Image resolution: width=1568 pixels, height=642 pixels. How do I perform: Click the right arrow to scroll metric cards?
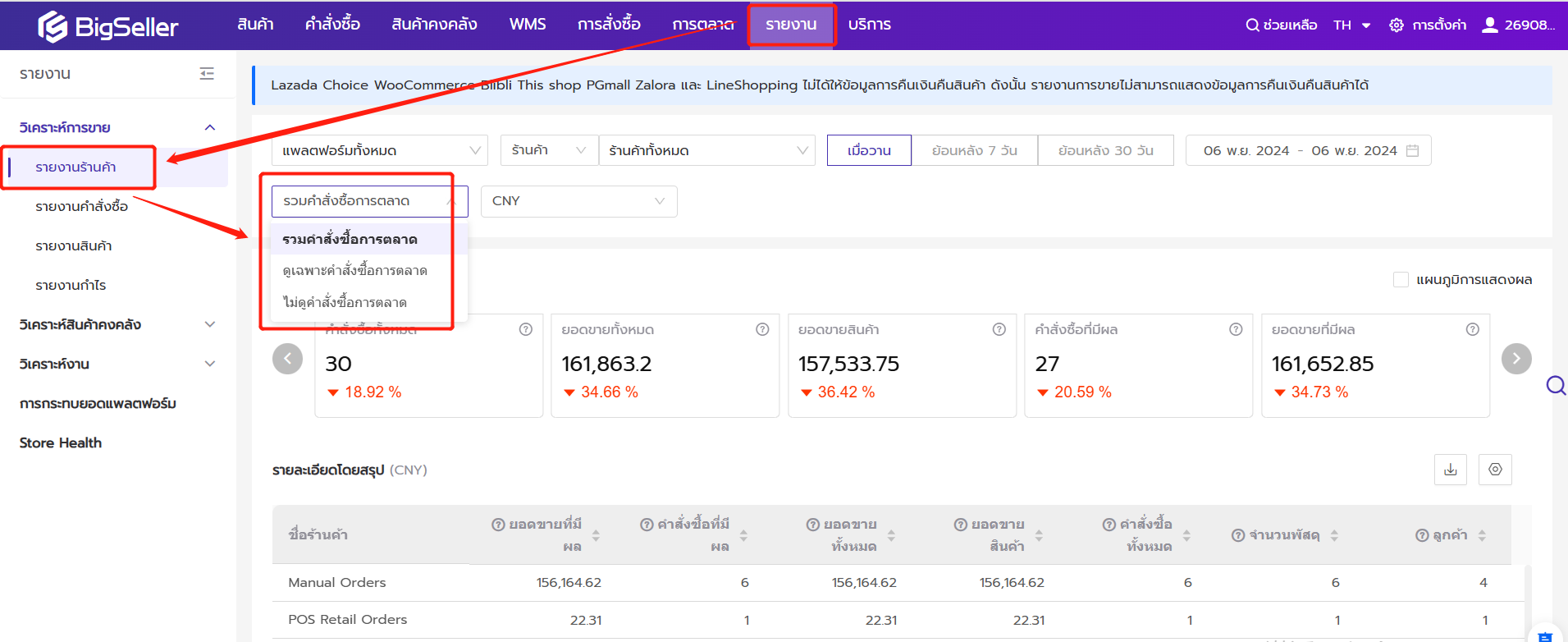(1515, 359)
